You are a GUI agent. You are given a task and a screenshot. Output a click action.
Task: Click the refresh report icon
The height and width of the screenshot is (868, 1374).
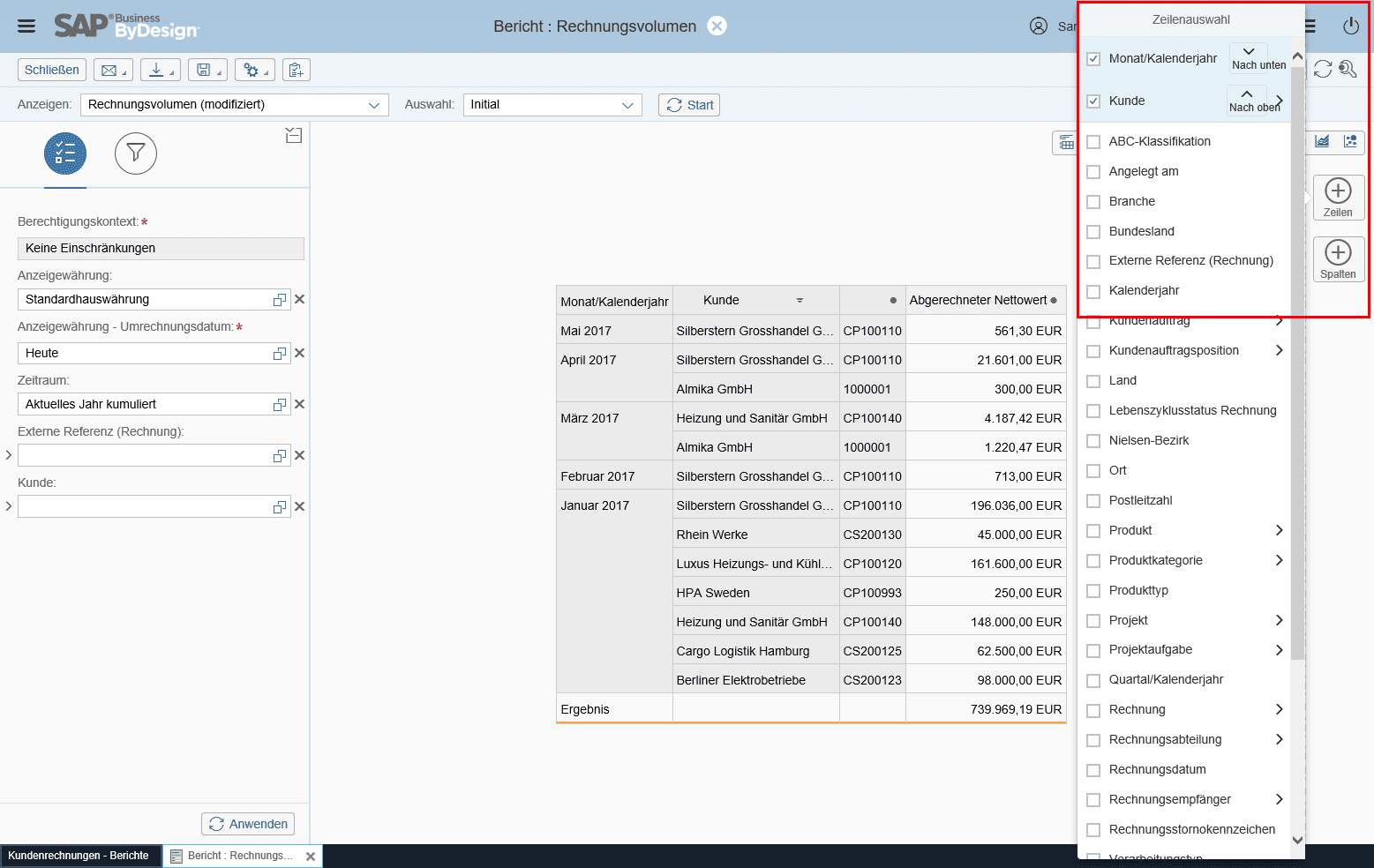click(x=1323, y=69)
